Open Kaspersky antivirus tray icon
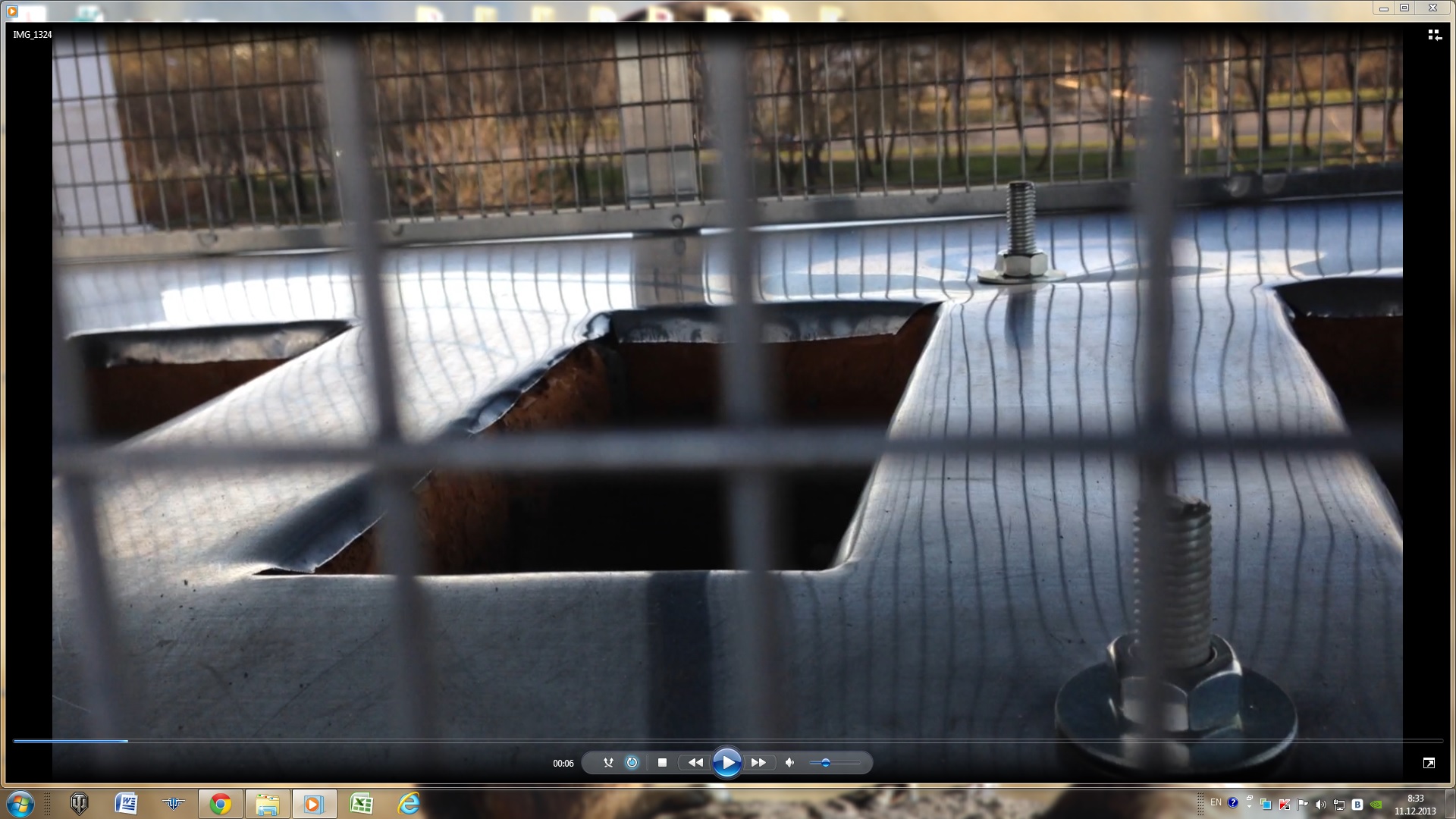The height and width of the screenshot is (819, 1456). coord(1284,805)
